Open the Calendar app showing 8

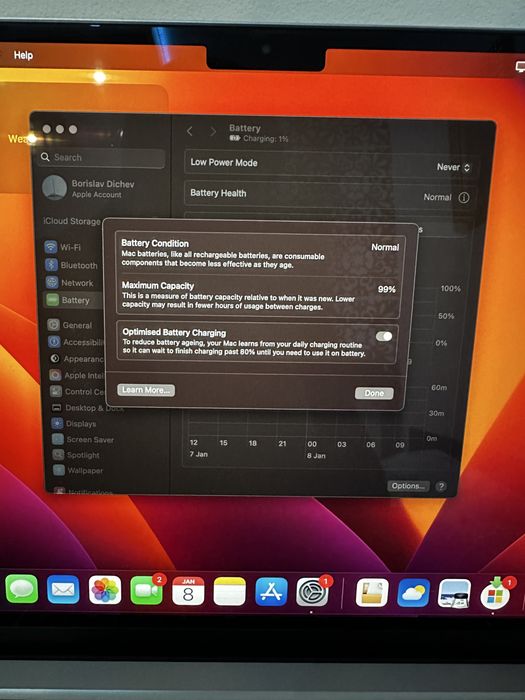click(x=188, y=591)
